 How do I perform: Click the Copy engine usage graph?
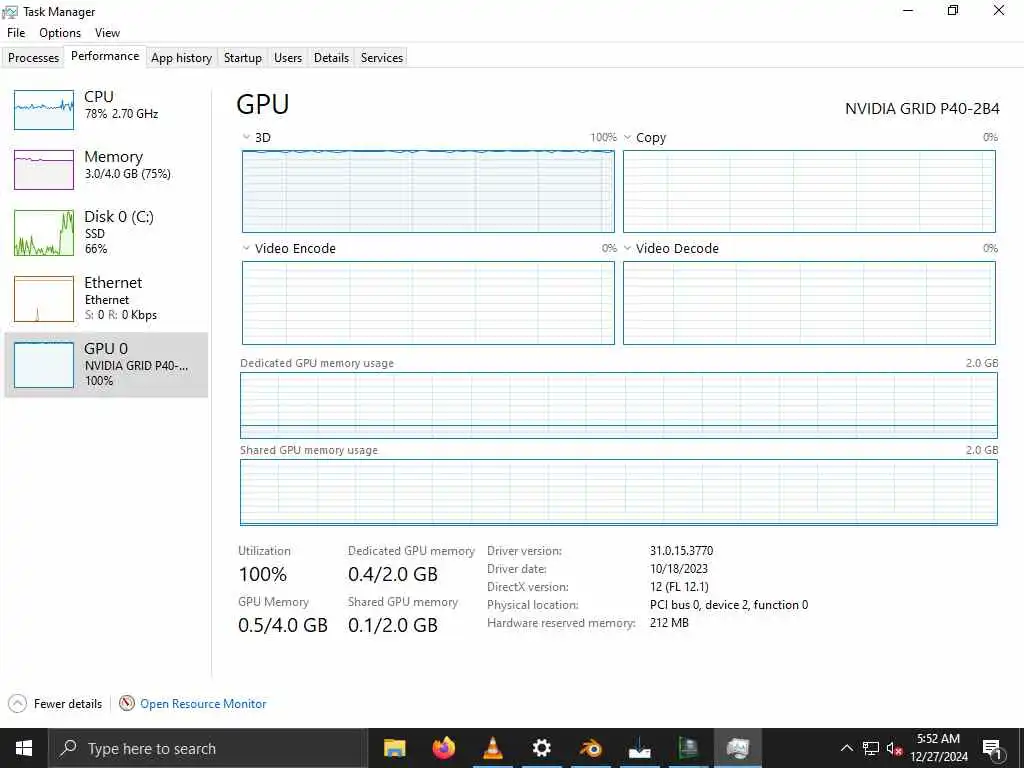[x=809, y=191]
